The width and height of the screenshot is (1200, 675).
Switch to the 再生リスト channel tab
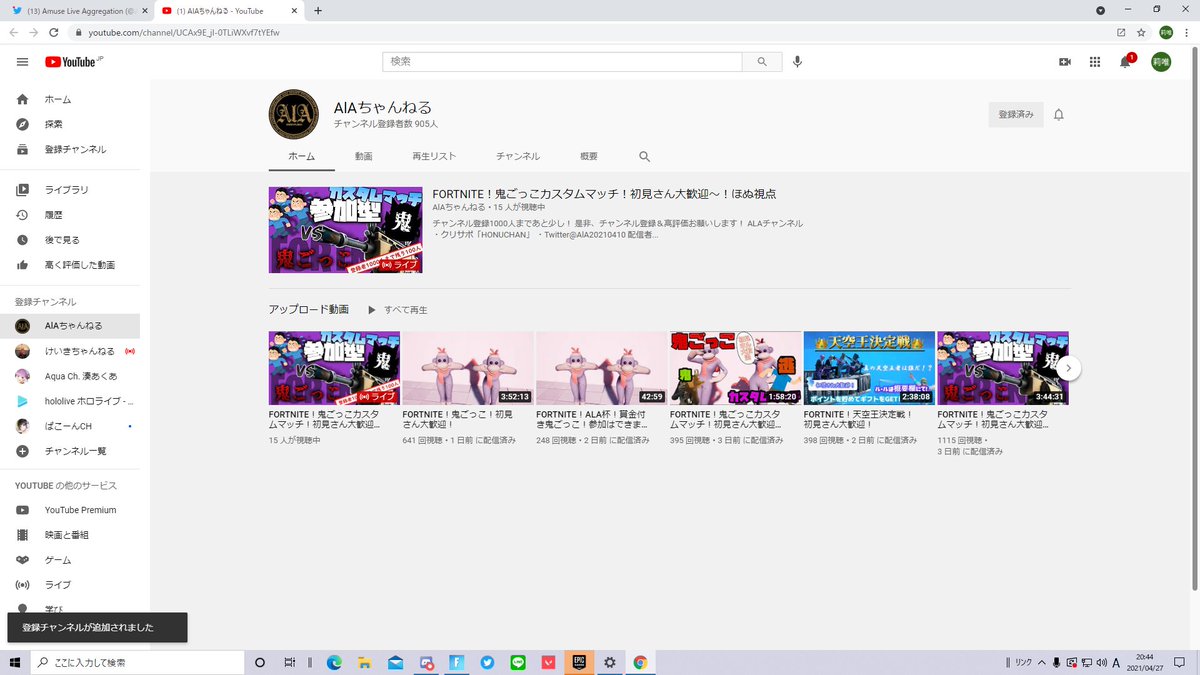(x=434, y=157)
